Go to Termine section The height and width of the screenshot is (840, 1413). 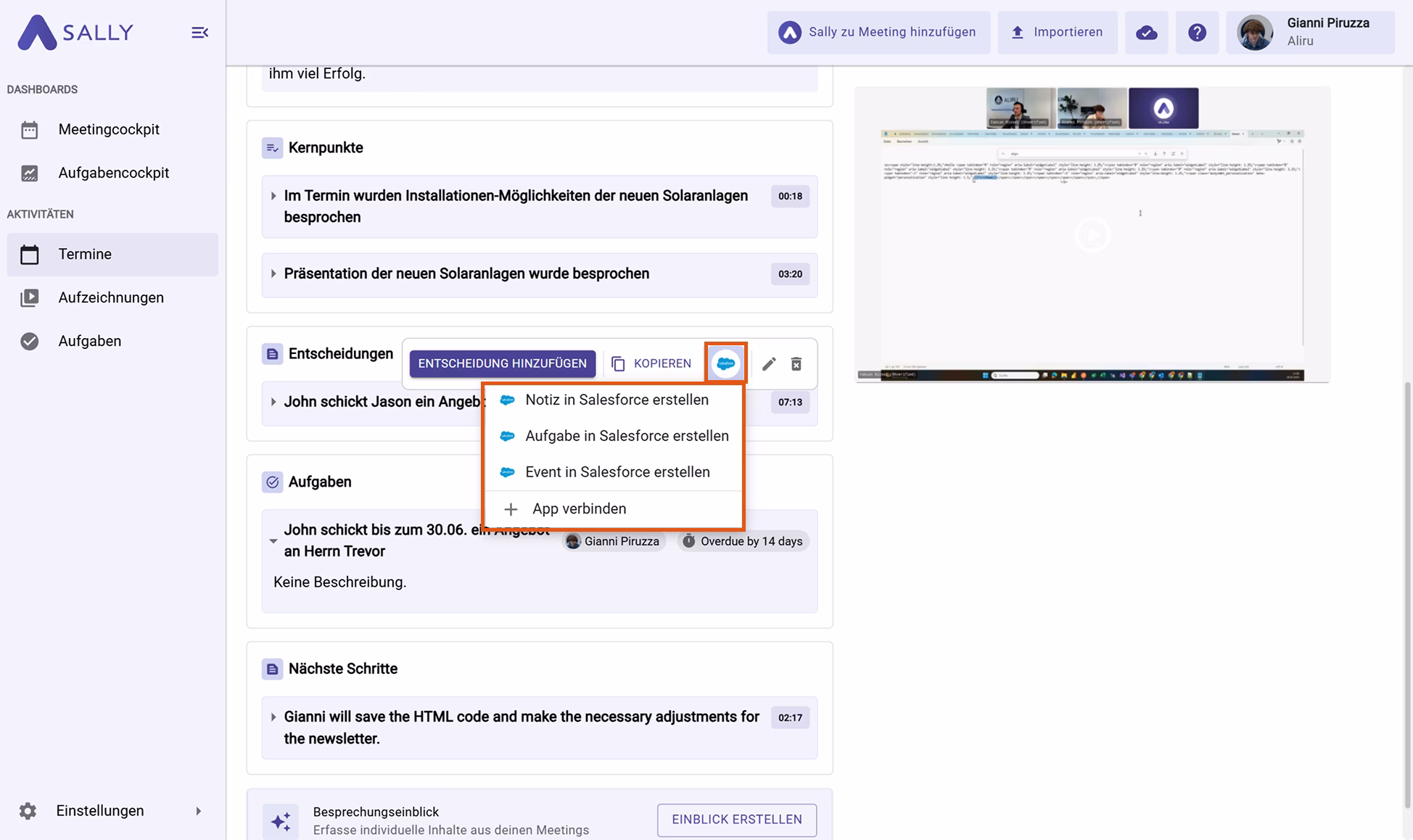[x=112, y=254]
